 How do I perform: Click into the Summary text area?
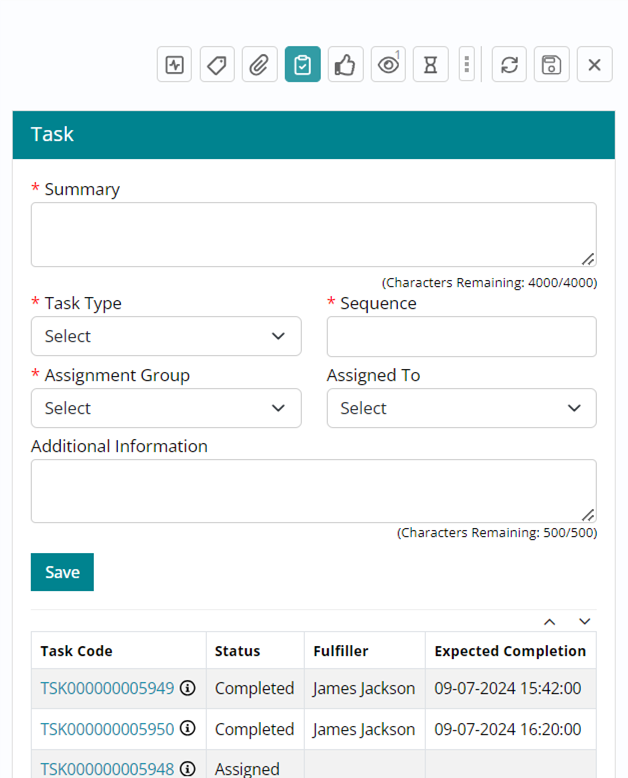click(x=313, y=234)
